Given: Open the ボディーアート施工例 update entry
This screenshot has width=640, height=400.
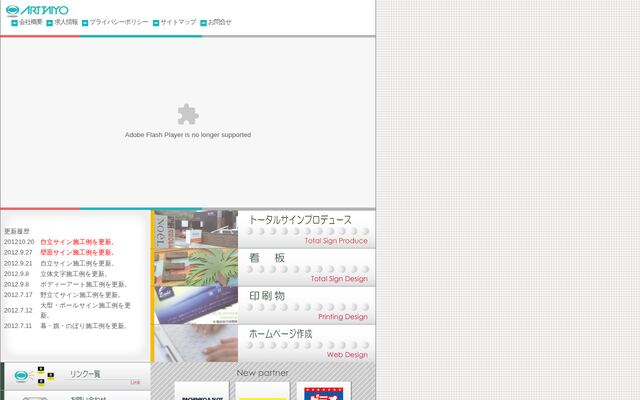Looking at the screenshot, I should tap(84, 284).
